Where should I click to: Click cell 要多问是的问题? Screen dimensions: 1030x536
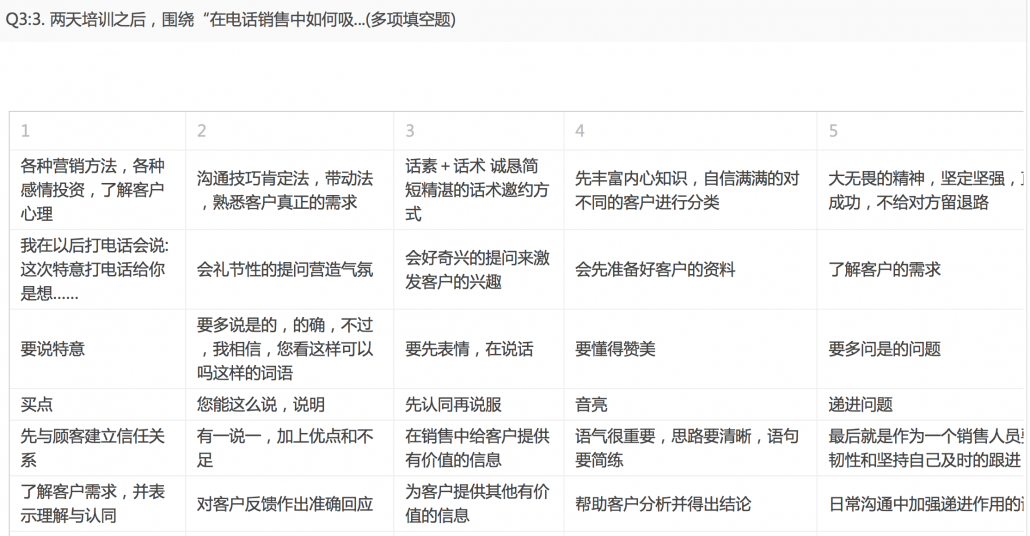[921, 349]
